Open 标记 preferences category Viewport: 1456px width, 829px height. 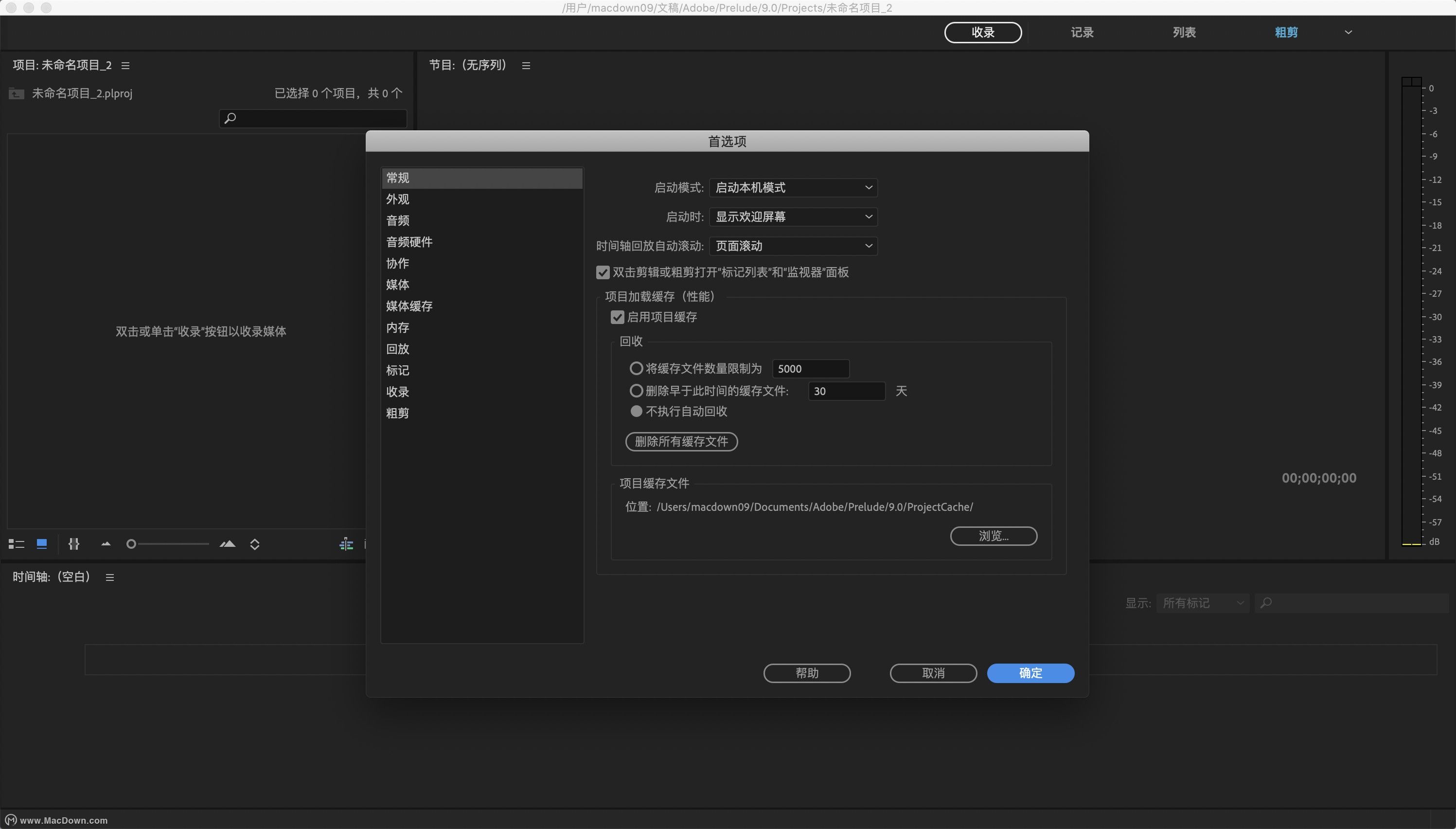point(482,370)
